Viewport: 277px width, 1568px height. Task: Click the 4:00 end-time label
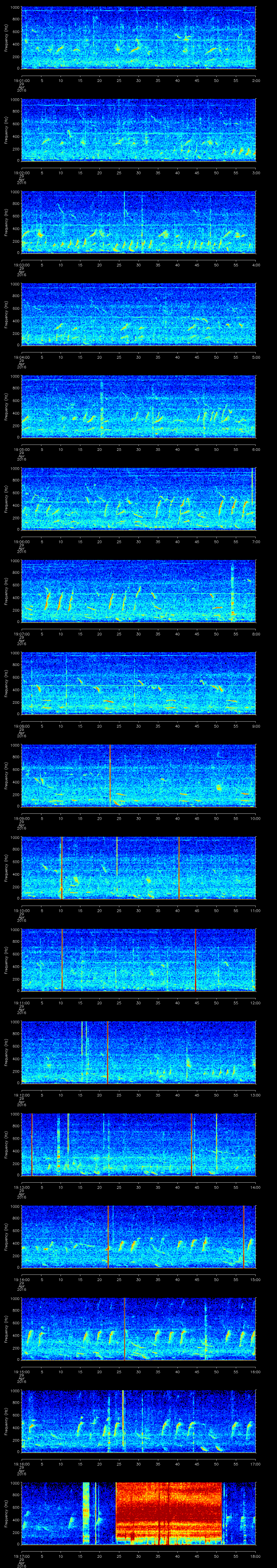click(256, 265)
